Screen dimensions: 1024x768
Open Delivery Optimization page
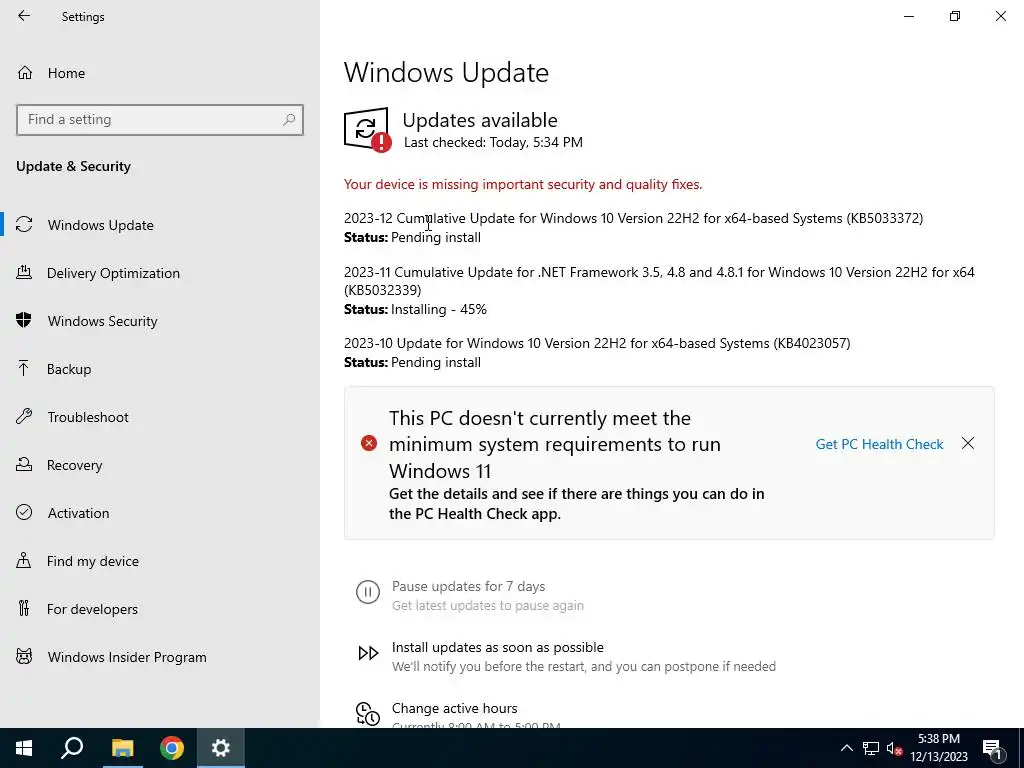click(113, 273)
